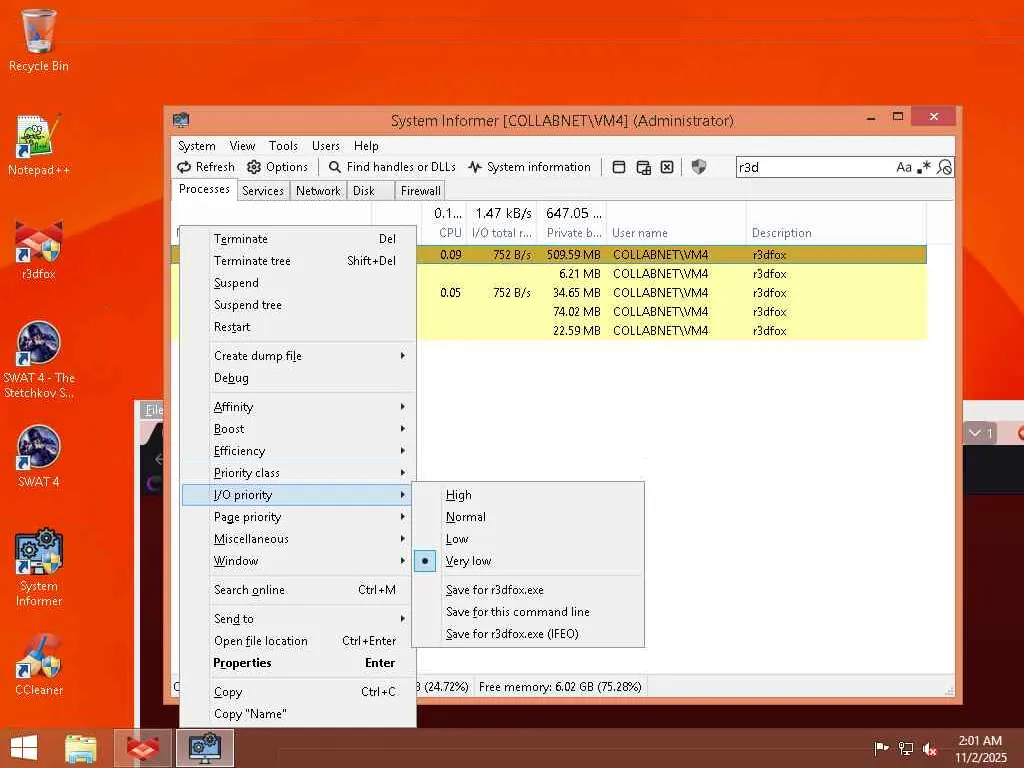Expand the Efficiency submenu

pos(298,451)
